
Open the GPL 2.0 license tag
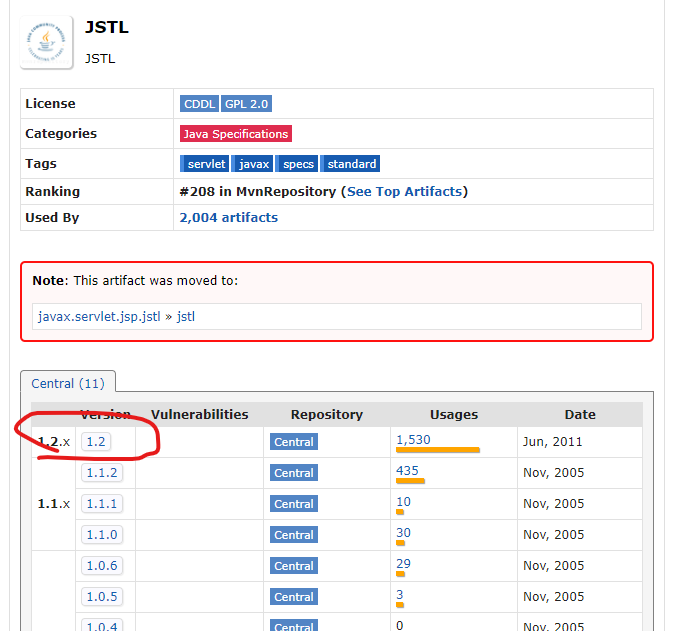click(246, 104)
